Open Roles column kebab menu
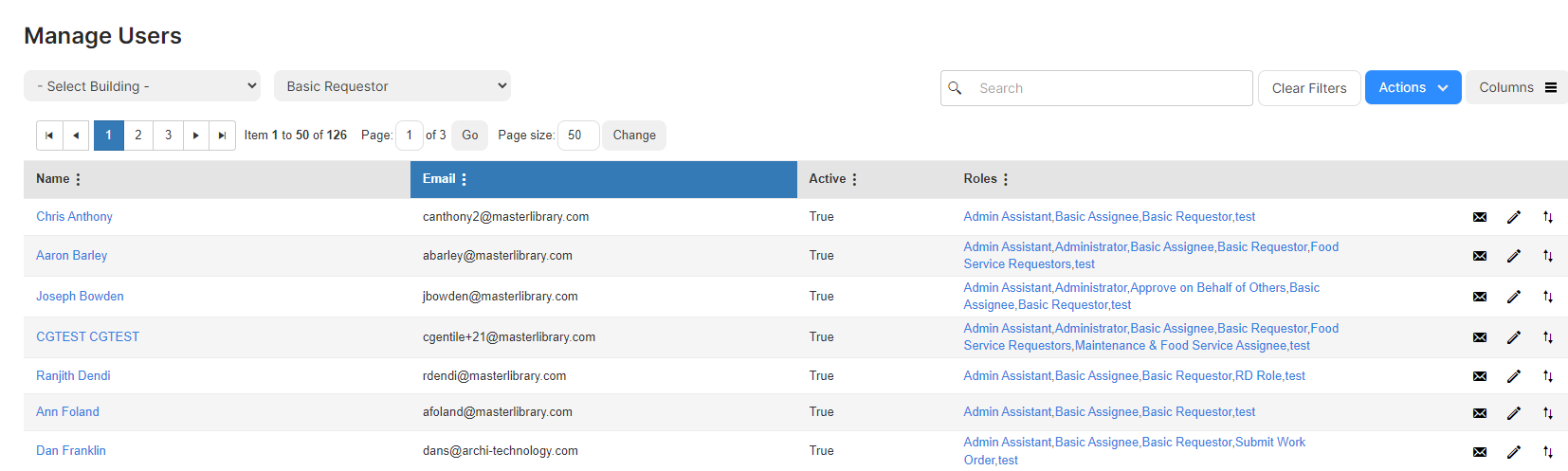Viewport: 1568px width, 471px height. [x=1006, y=179]
